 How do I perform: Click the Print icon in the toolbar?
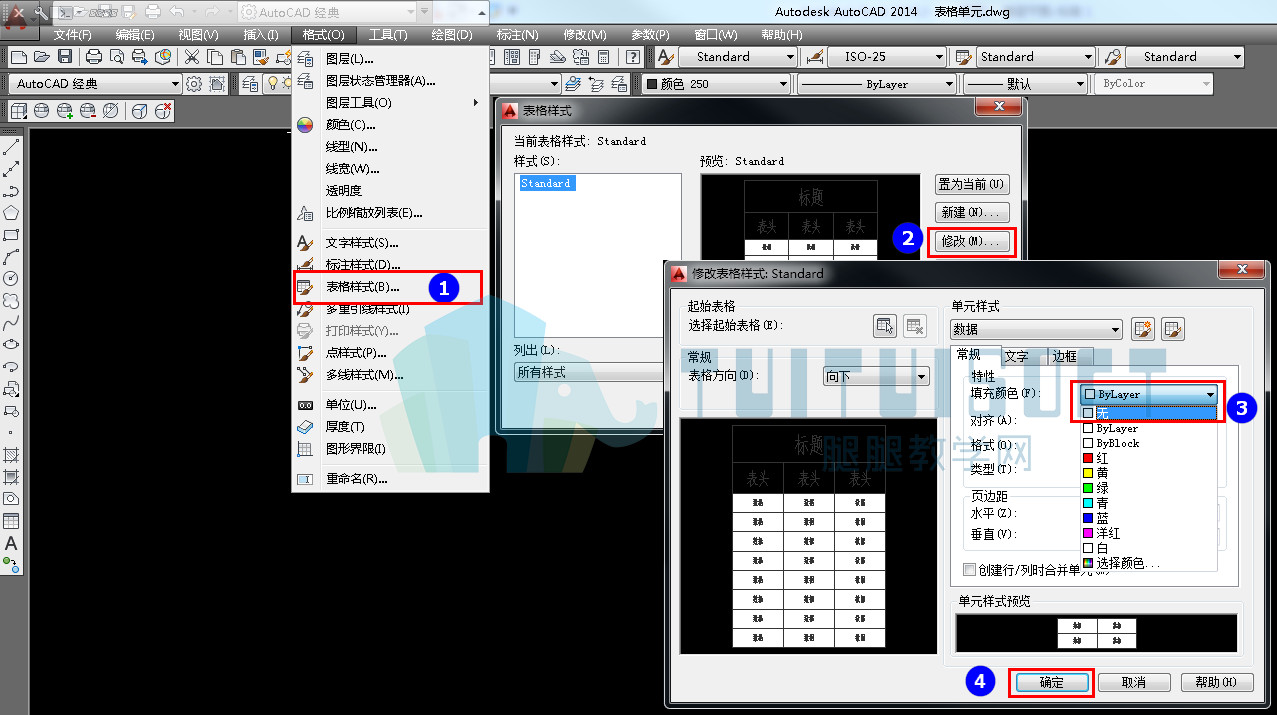93,57
